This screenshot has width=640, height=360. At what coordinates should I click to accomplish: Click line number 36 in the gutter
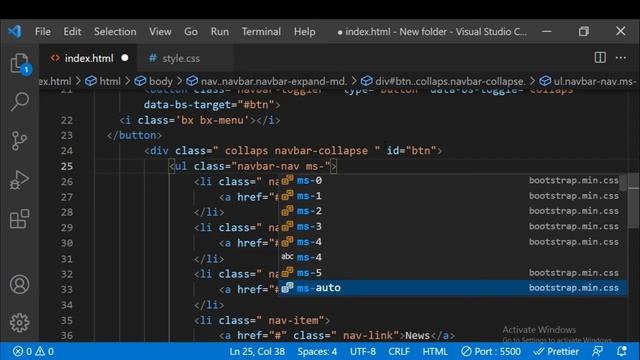coord(67,336)
